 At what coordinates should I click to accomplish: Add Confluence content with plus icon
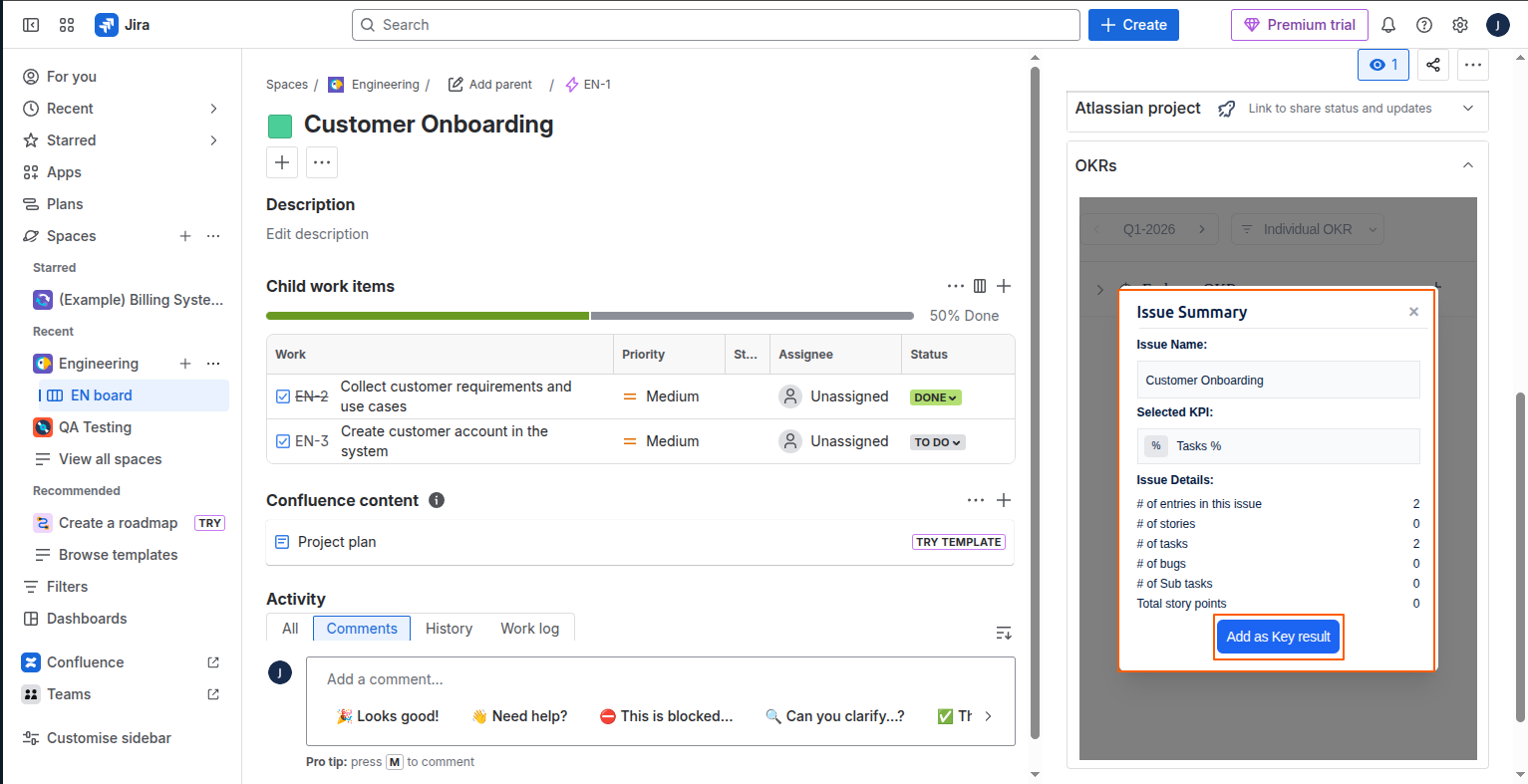pyautogui.click(x=1004, y=500)
